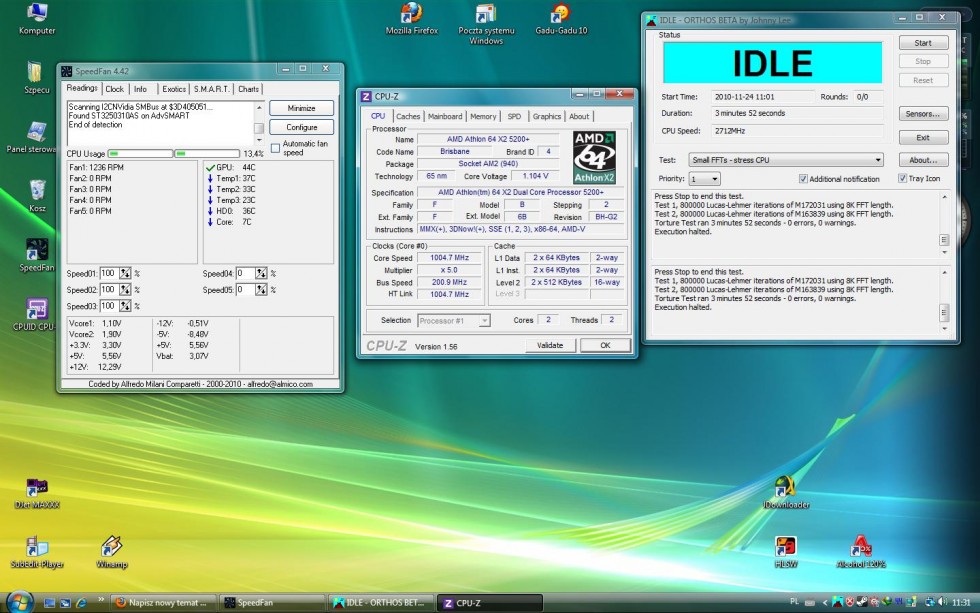Open the S.M.A.R.T. tab in SpeedFan
The width and height of the screenshot is (980, 613).
212,89
